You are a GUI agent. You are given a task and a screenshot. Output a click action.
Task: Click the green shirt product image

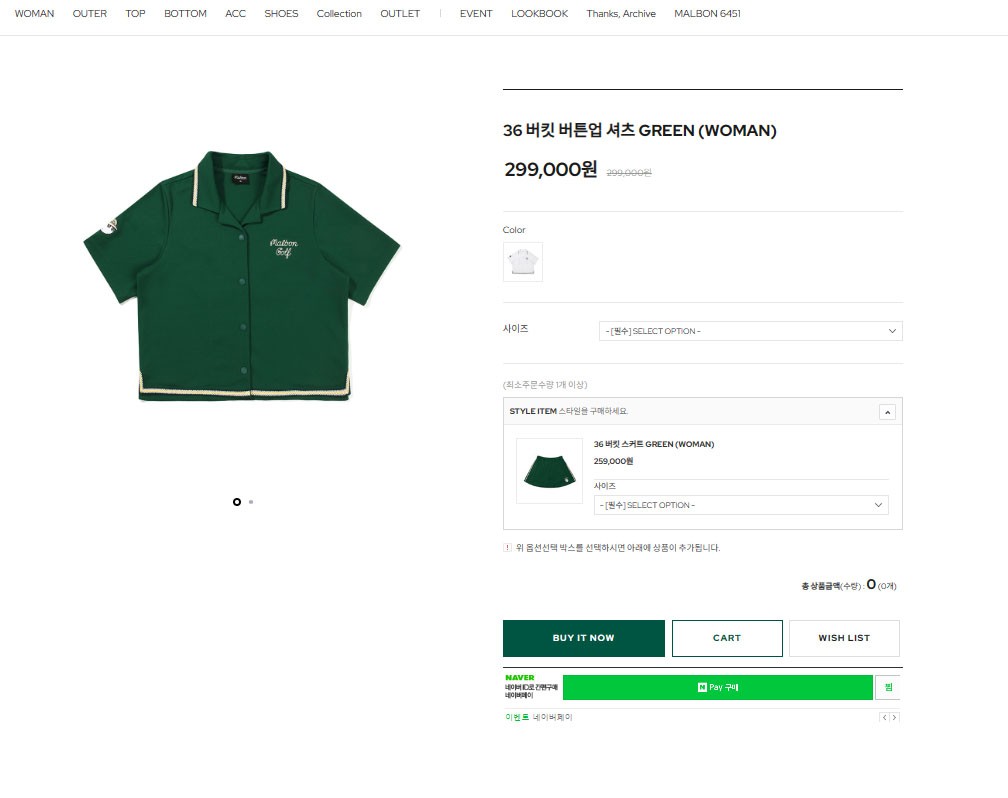(x=242, y=275)
